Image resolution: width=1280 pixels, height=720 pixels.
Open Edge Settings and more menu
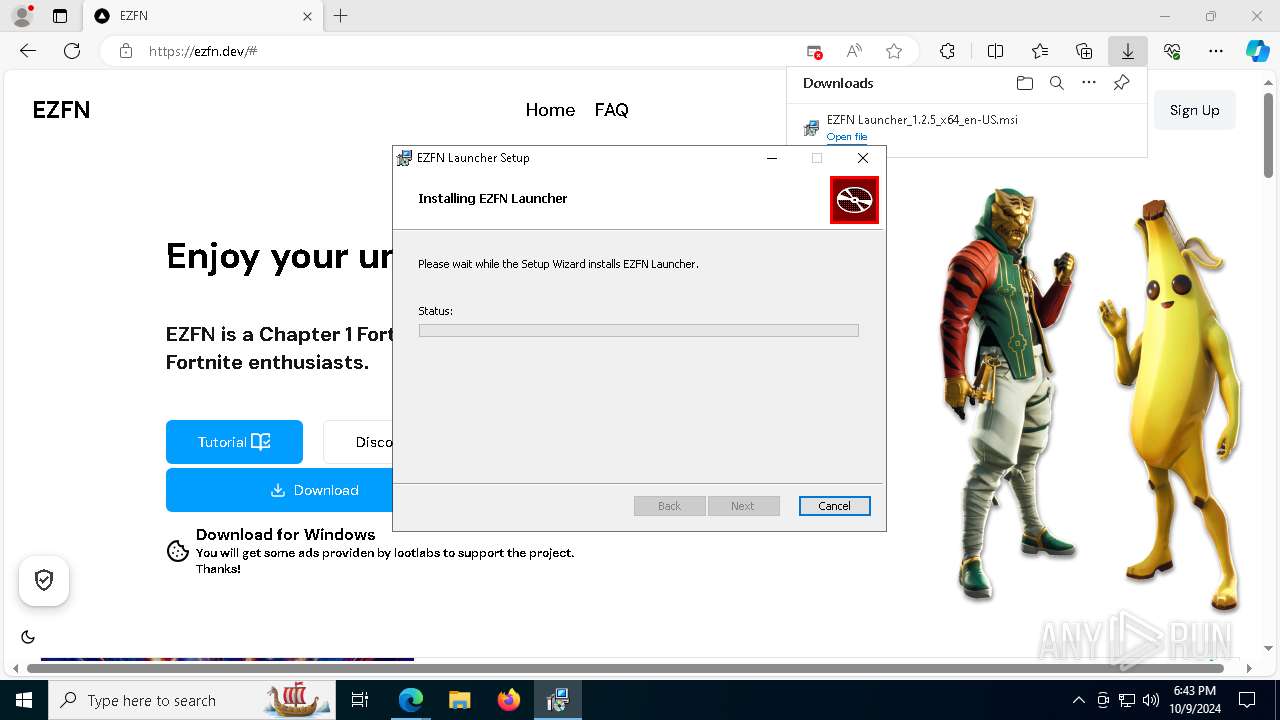click(x=1216, y=51)
